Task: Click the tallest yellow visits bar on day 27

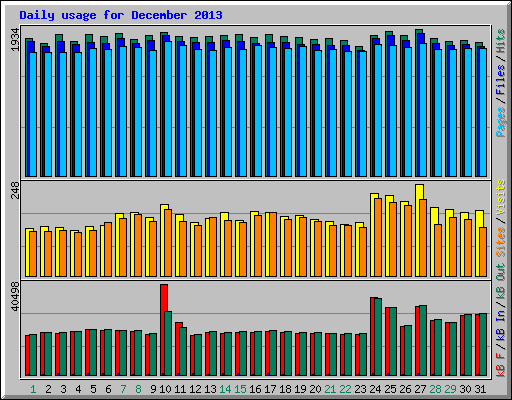Action: (418, 231)
